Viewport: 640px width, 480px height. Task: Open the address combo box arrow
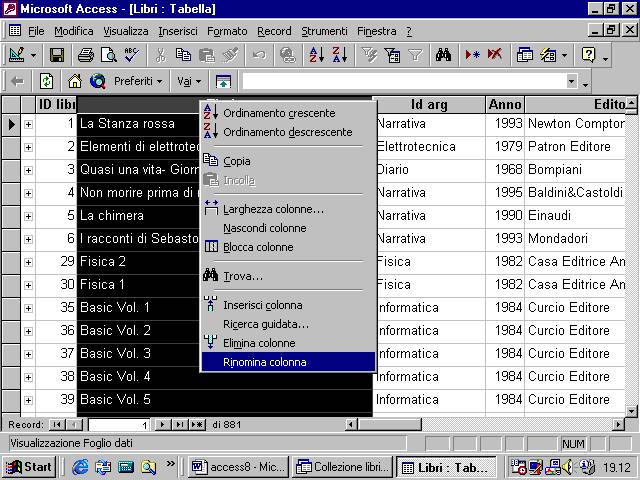572,81
